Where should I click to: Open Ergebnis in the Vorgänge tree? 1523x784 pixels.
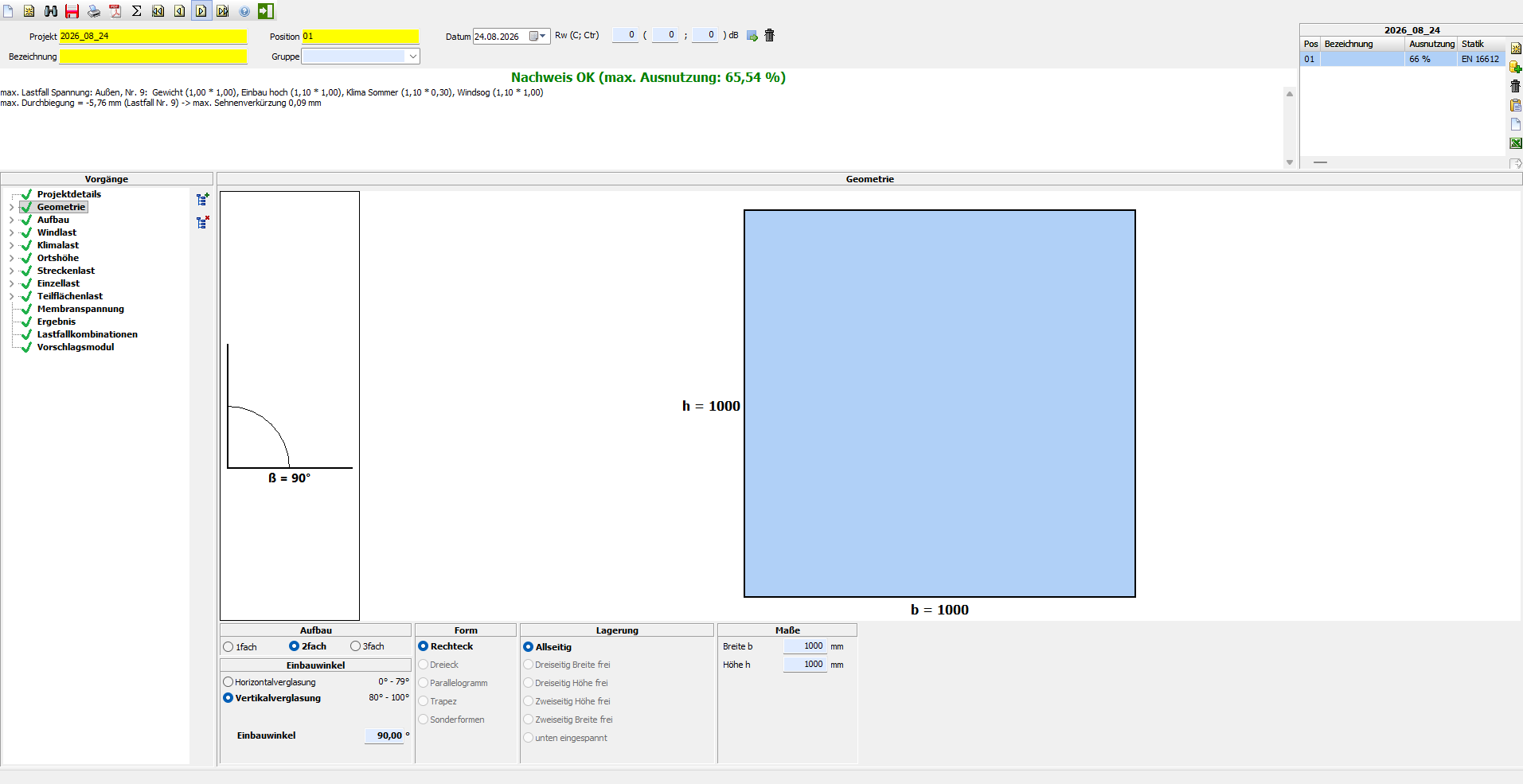(57, 322)
